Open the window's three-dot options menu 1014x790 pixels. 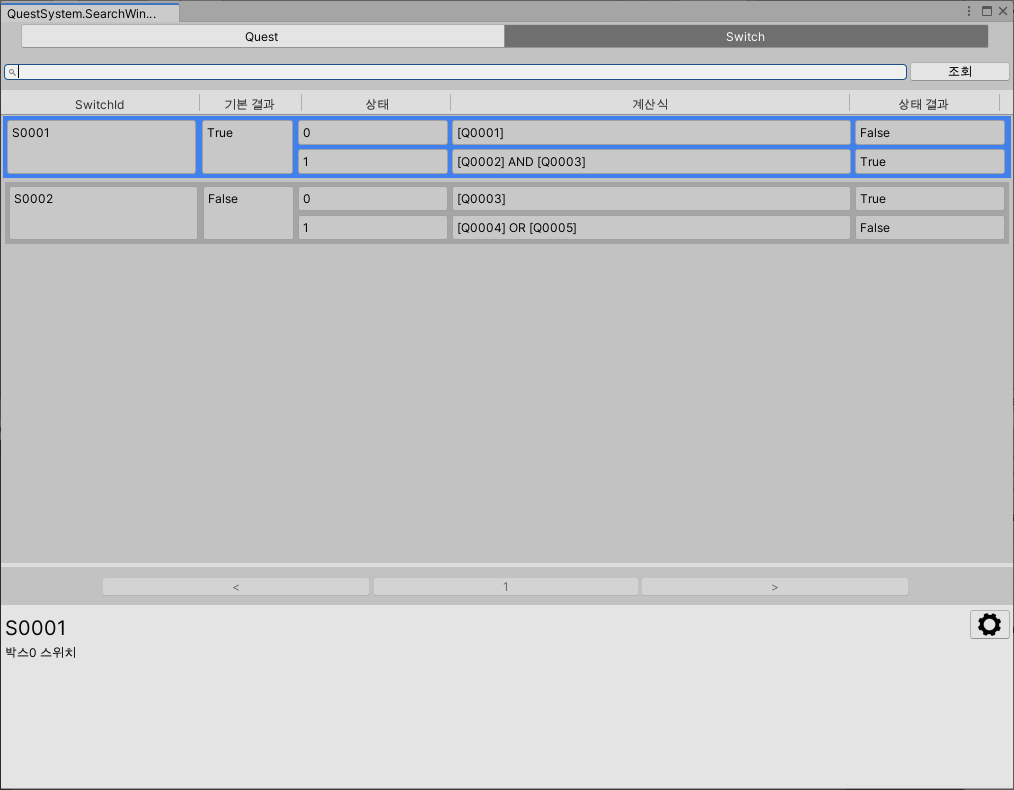coord(969,11)
